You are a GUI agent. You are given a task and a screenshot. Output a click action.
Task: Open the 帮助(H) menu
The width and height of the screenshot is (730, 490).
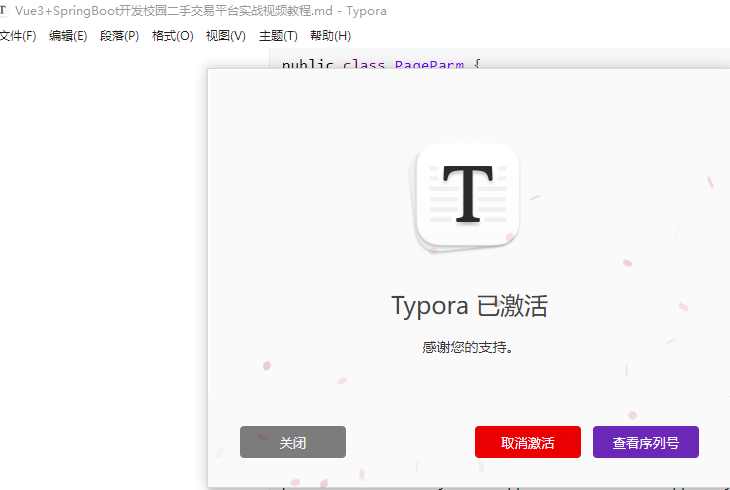331,36
